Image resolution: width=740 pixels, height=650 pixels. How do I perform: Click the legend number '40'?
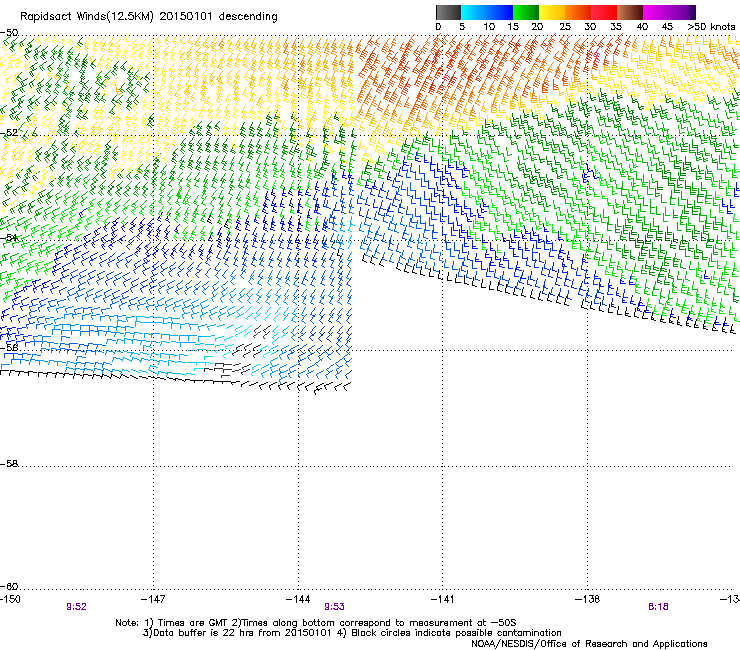pyautogui.click(x=642, y=27)
